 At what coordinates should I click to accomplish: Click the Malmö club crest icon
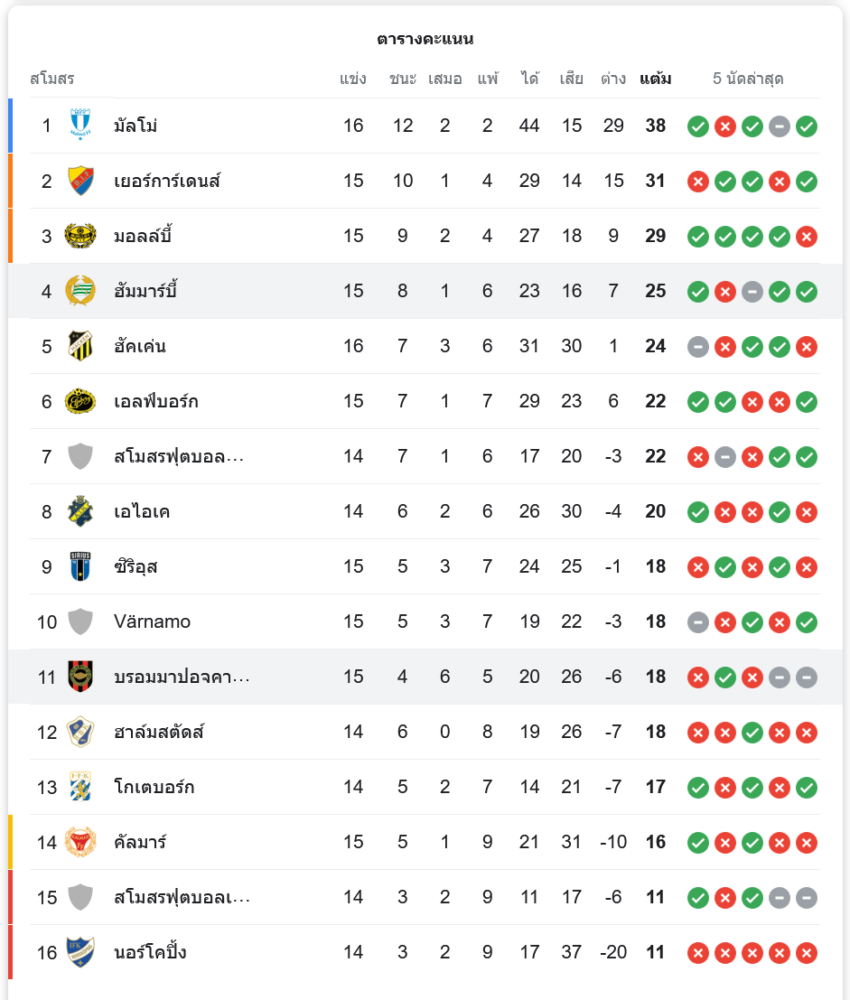click(x=80, y=126)
